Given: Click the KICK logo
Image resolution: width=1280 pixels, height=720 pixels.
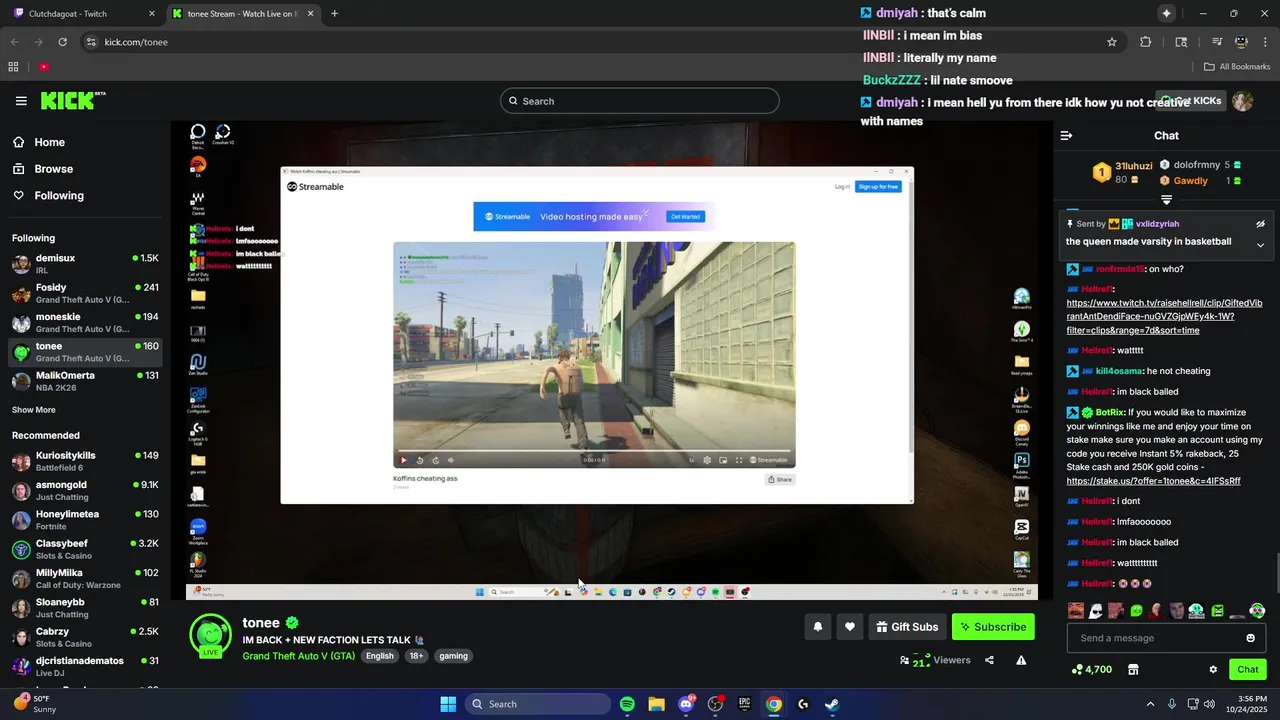Looking at the screenshot, I should pyautogui.click(x=72, y=100).
